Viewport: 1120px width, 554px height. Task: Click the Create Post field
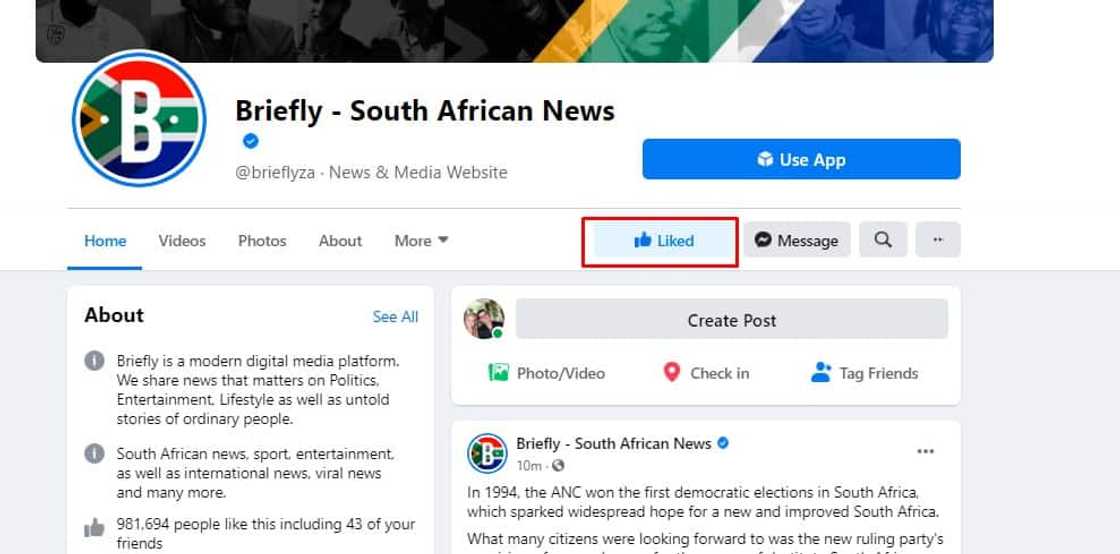pyautogui.click(x=731, y=320)
